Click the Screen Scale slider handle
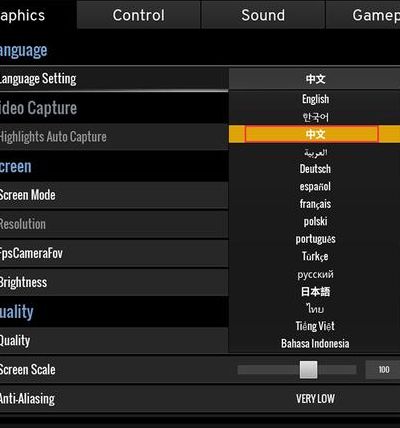This screenshot has width=400, height=428. pos(308,370)
